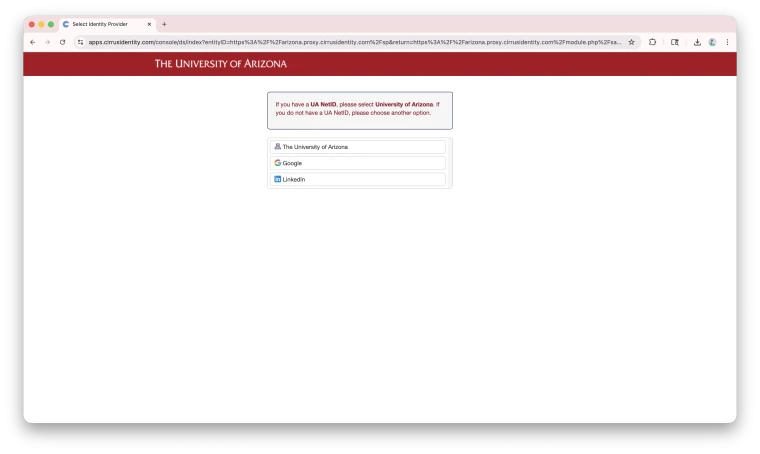760x454 pixels.
Task: Bookmark this page with the star icon
Action: [x=631, y=42]
